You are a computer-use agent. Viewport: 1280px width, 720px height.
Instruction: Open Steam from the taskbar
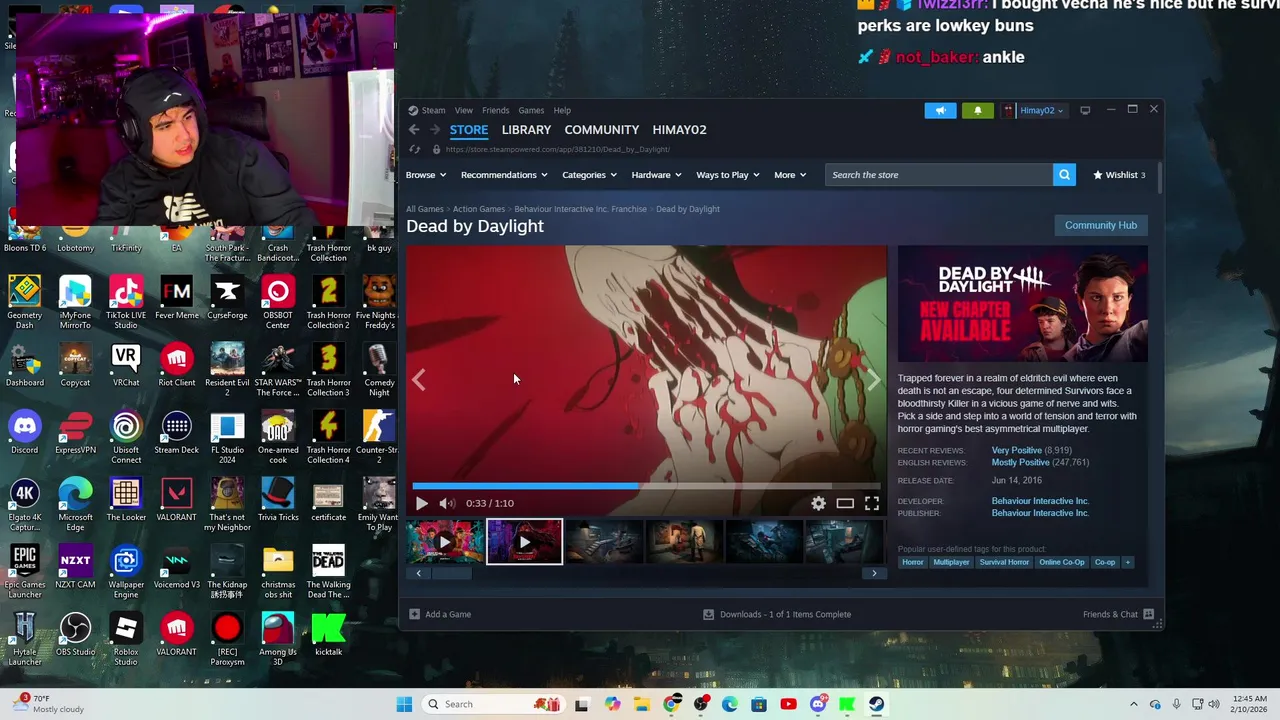[x=876, y=704]
